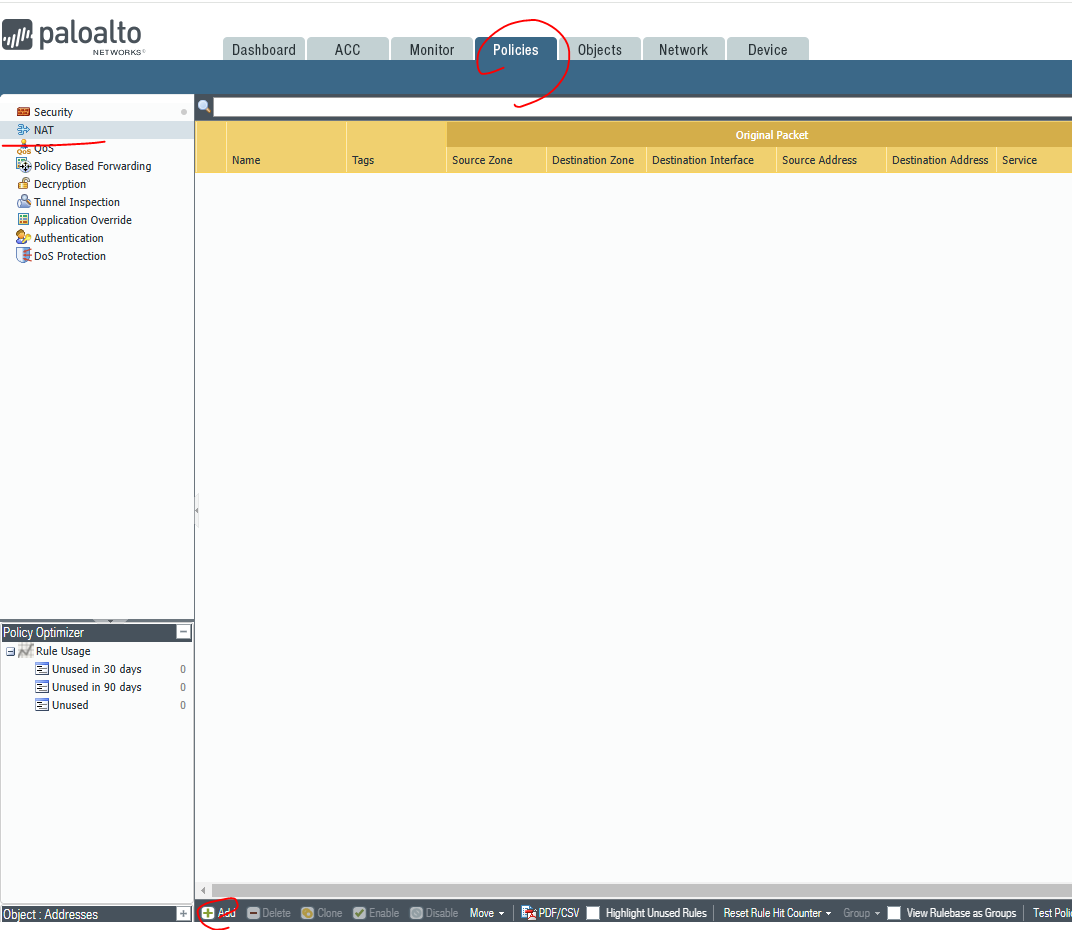Click the Tags column header
This screenshot has height=930, width=1072.
397,160
